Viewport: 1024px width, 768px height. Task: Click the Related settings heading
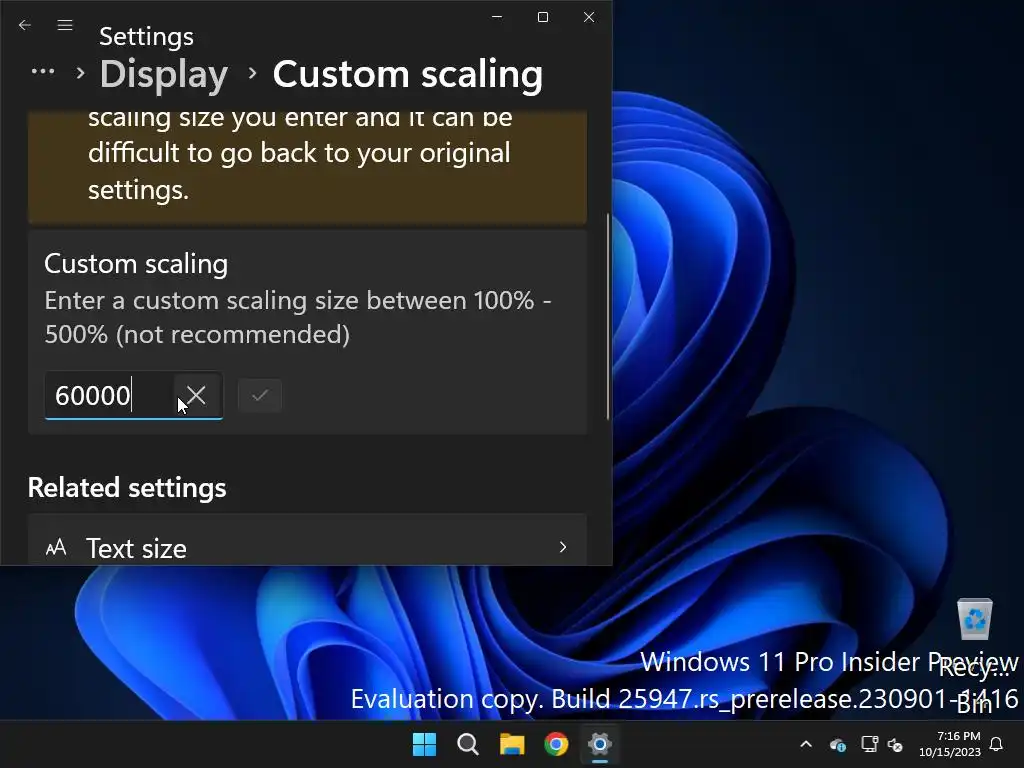point(127,488)
